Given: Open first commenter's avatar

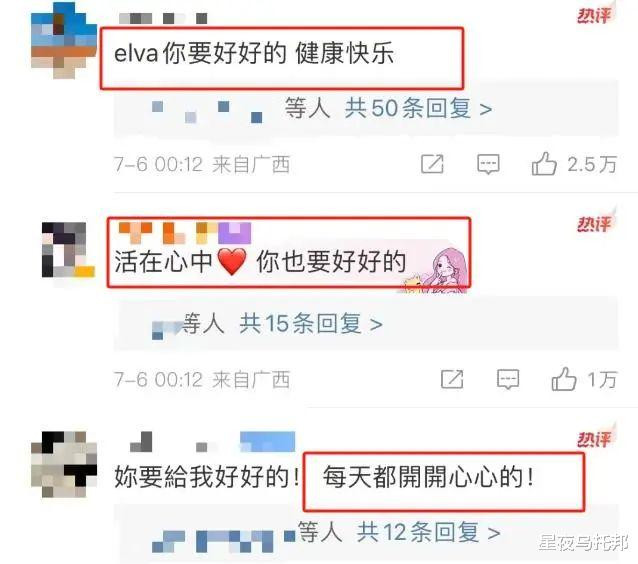Looking at the screenshot, I should tap(64, 40).
